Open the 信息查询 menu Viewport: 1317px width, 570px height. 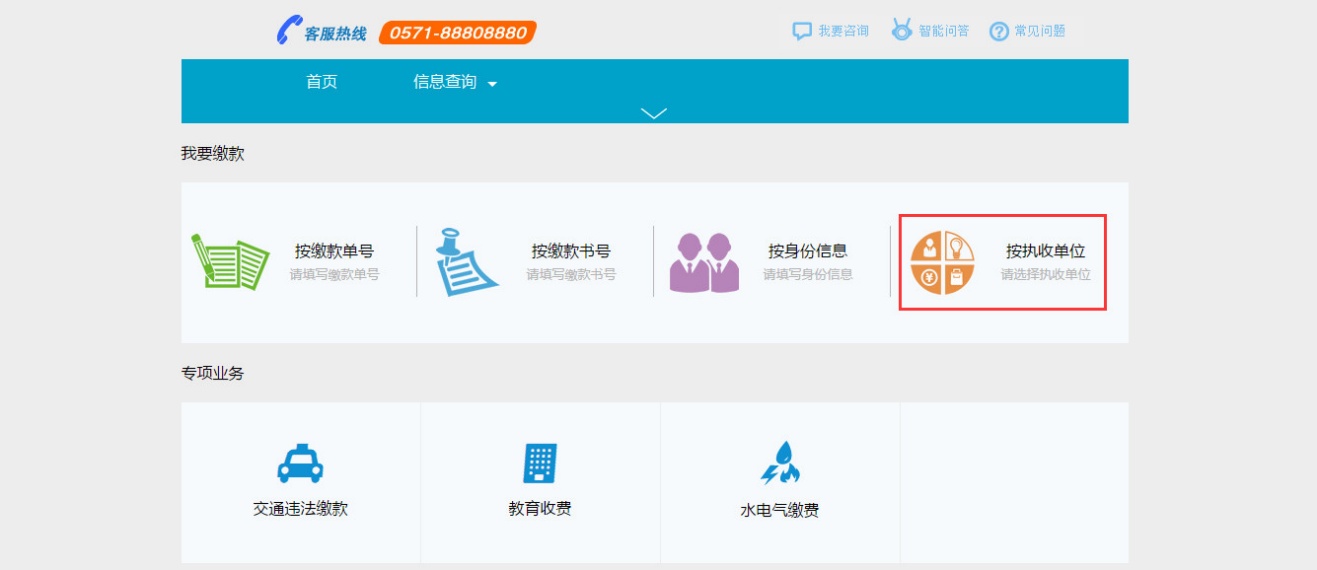[445, 82]
